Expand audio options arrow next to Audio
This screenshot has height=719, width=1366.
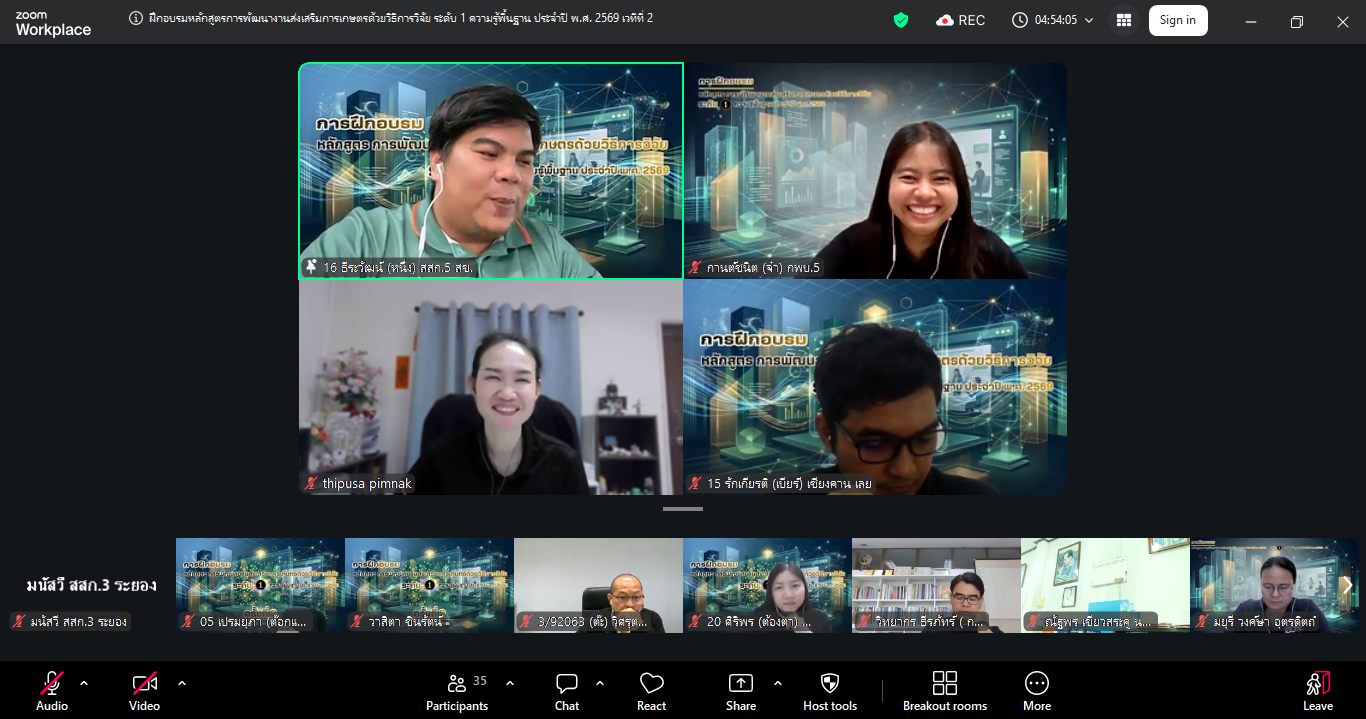point(84,683)
